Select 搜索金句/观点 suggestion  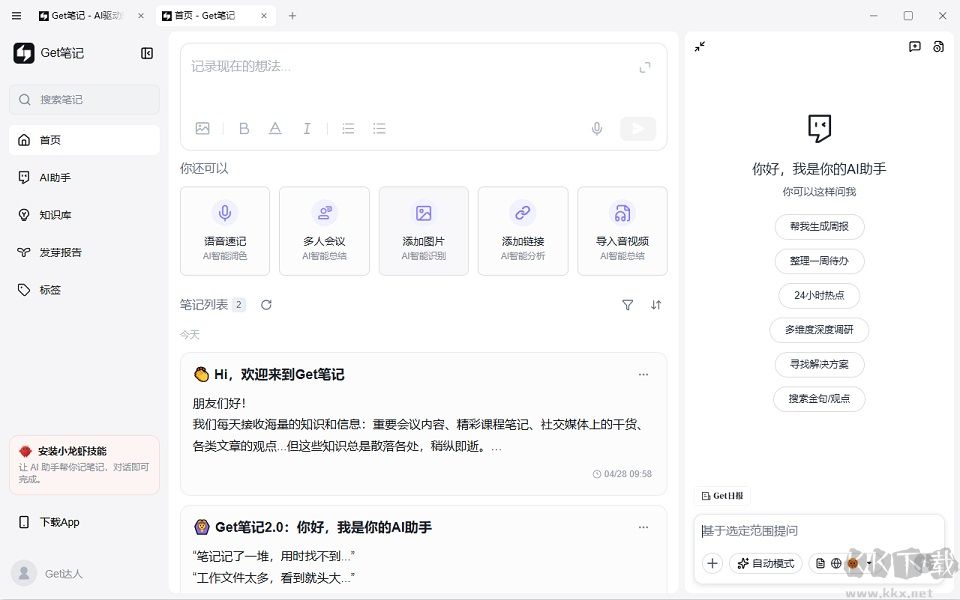[819, 399]
